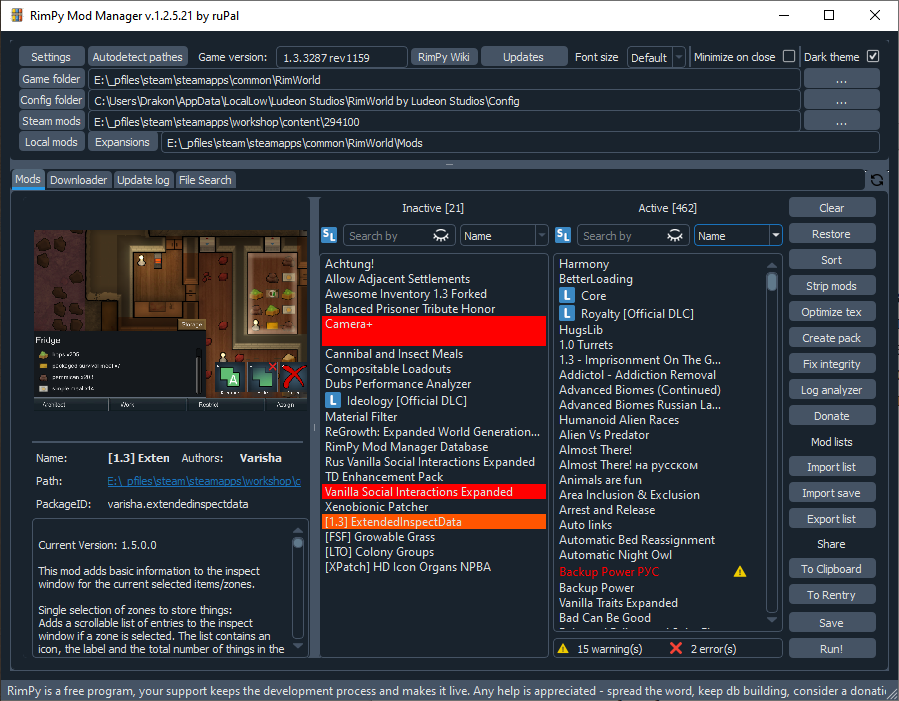The width and height of the screenshot is (899, 701).
Task: Click the refresh mods icon
Action: [x=877, y=180]
